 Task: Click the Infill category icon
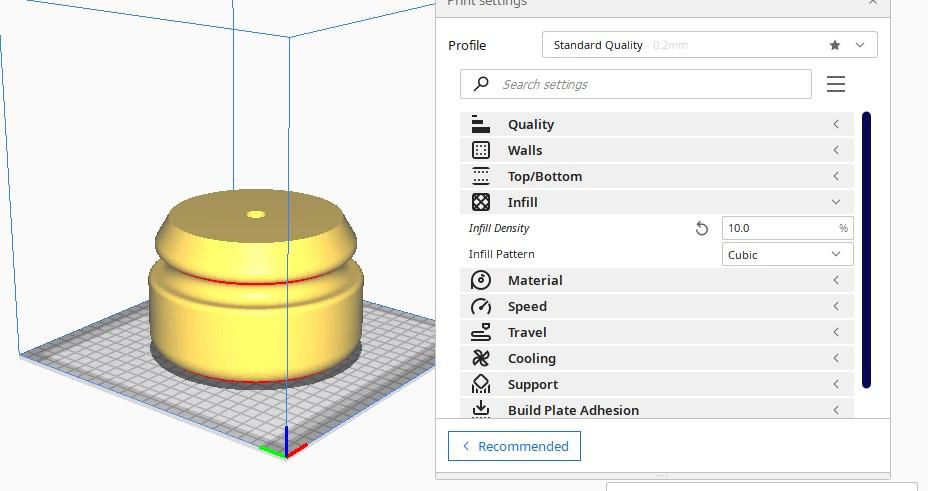[x=481, y=202]
